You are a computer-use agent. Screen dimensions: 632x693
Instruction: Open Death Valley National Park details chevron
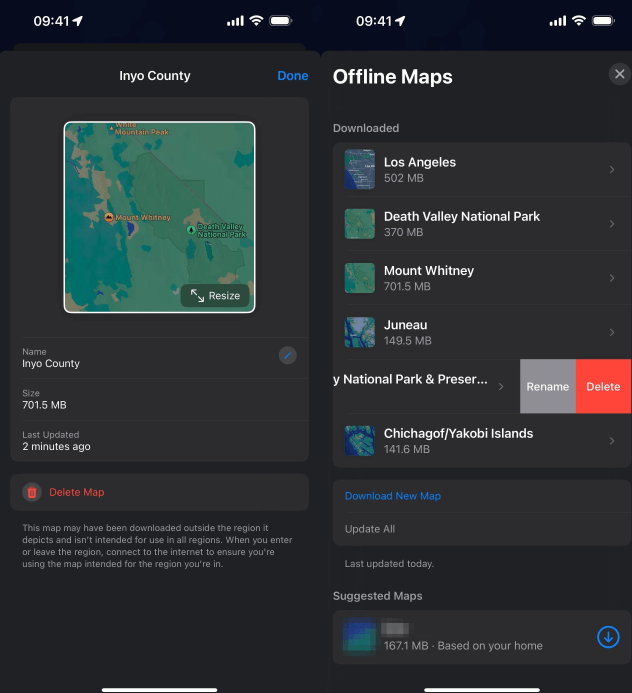click(x=612, y=224)
